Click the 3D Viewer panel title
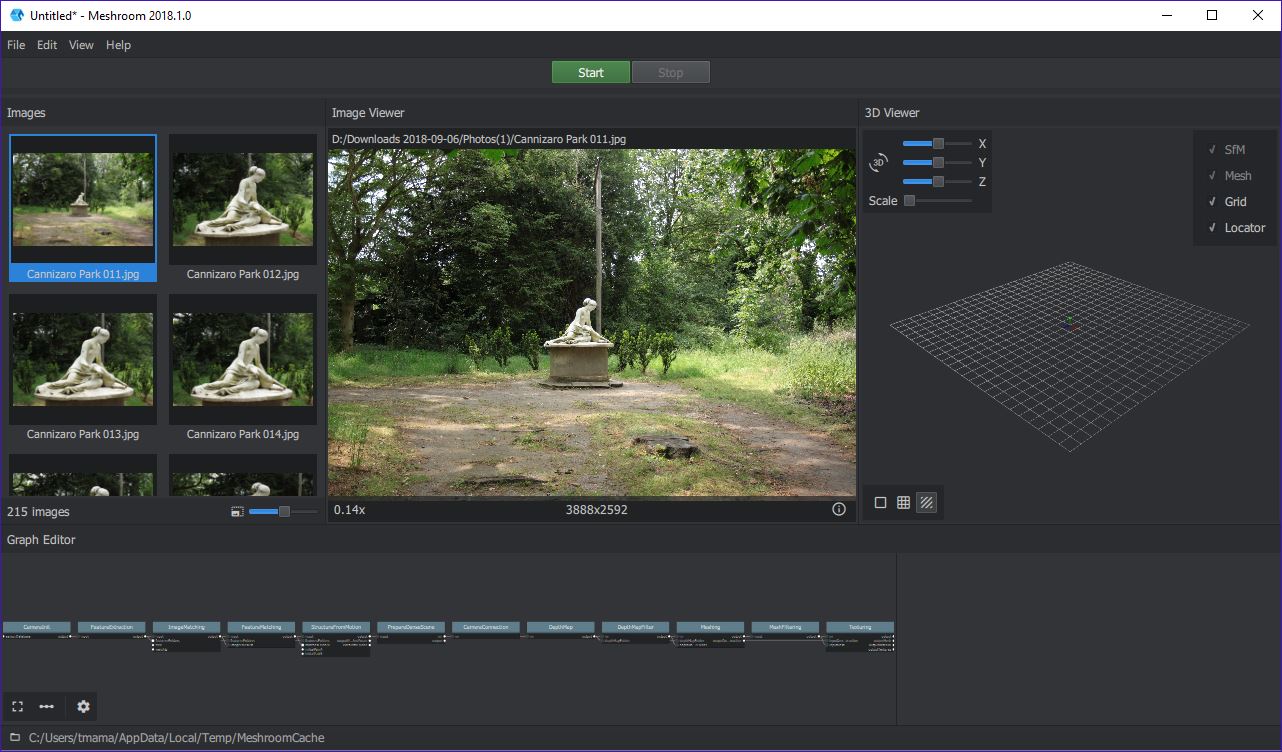 892,113
